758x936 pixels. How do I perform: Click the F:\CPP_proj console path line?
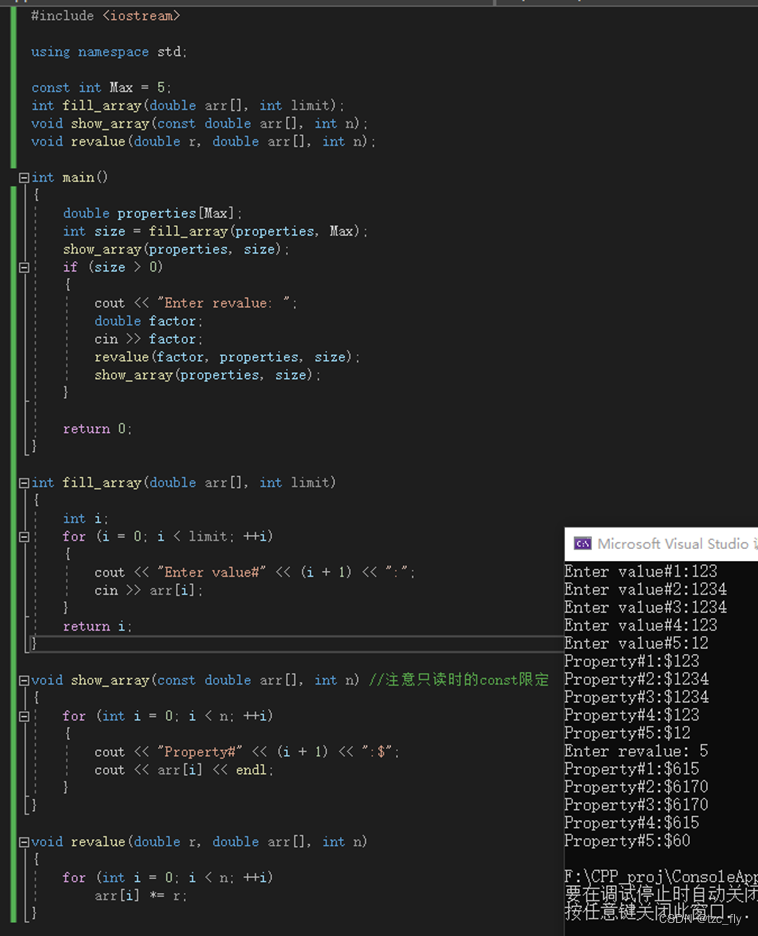[x=661, y=877]
